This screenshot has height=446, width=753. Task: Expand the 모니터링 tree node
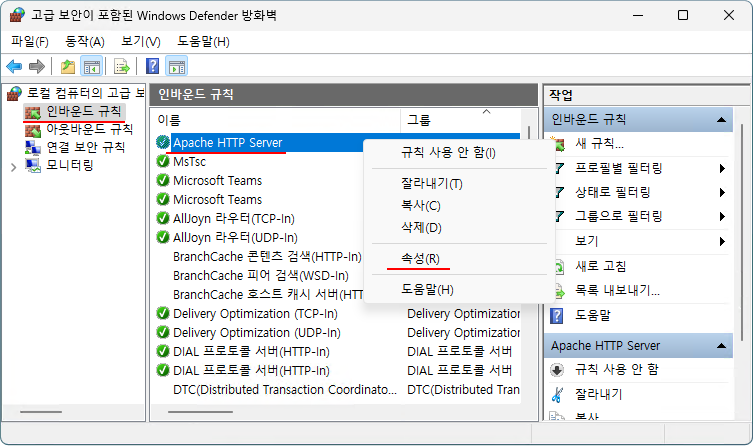point(13,167)
